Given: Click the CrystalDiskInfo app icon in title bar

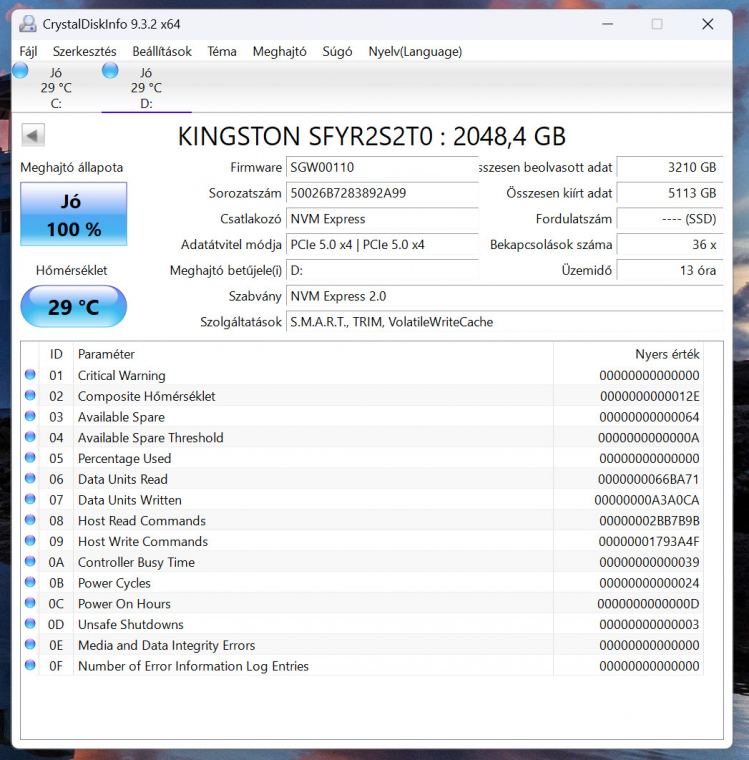Looking at the screenshot, I should (x=28, y=24).
